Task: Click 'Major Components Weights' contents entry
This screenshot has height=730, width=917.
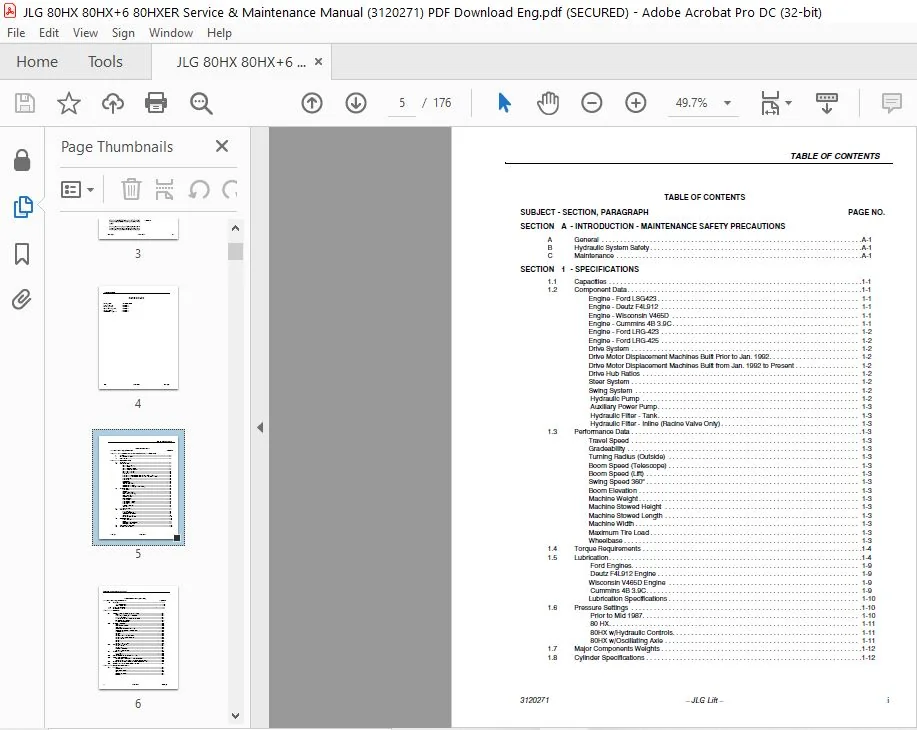Action: click(616, 649)
